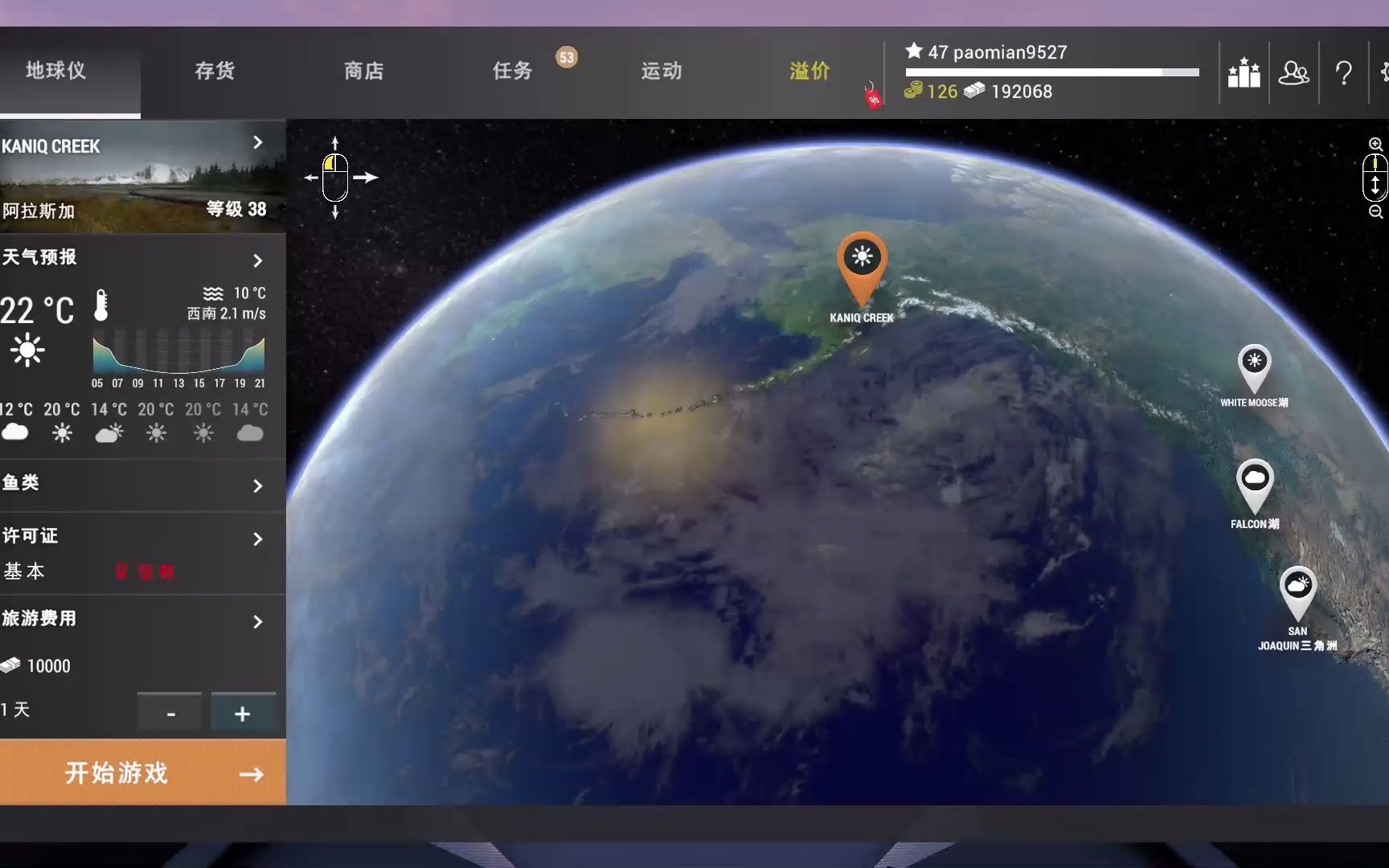Expand the 天气预报 weather forecast section
Image resolution: width=1389 pixels, height=868 pixels.
click(257, 260)
